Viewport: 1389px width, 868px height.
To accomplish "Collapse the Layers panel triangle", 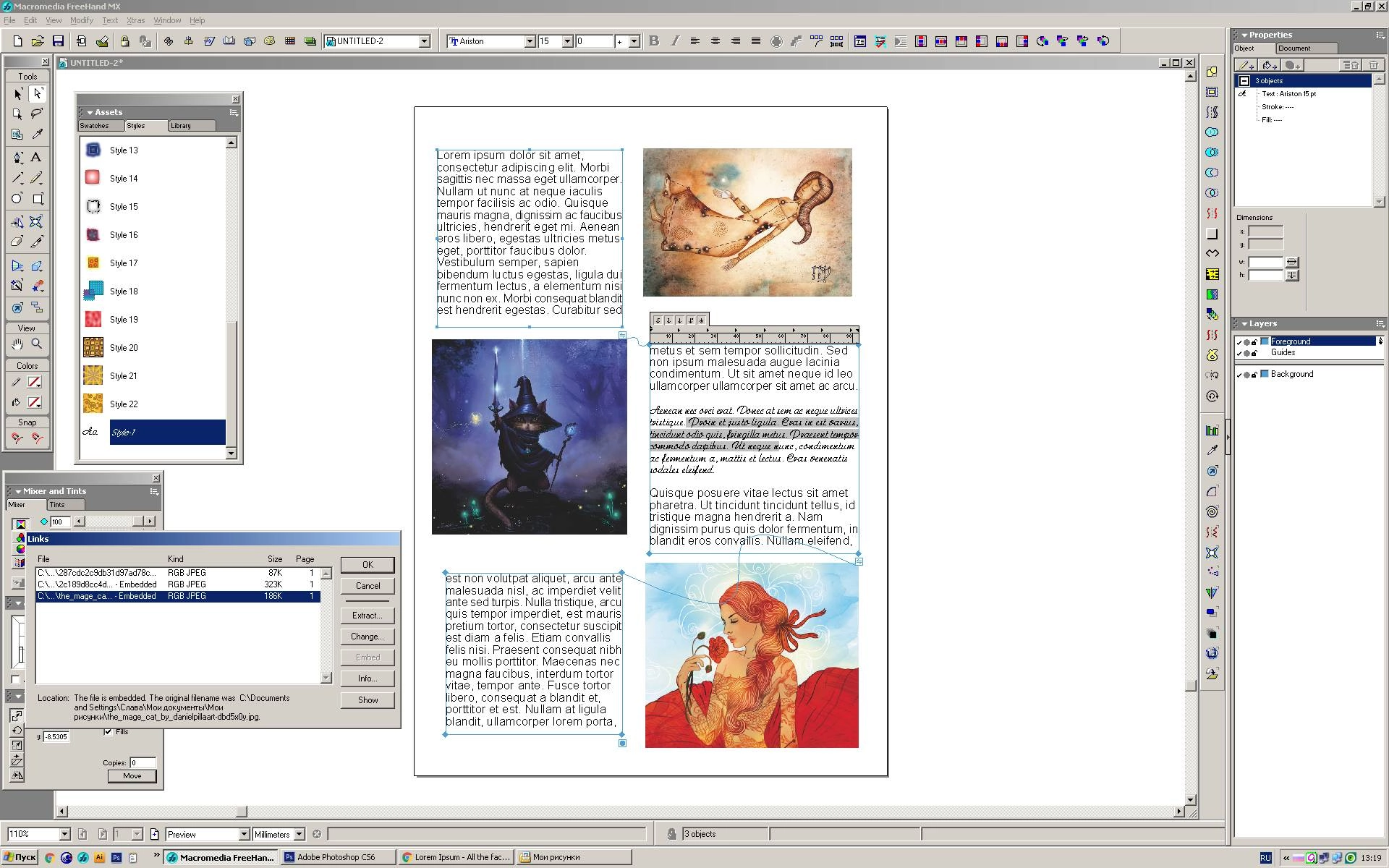I will 1244,323.
